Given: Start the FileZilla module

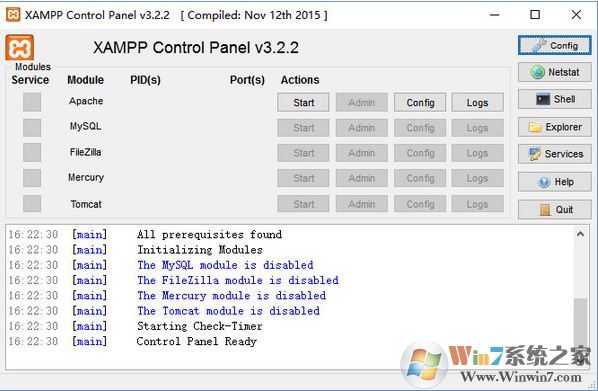Looking at the screenshot, I should pyautogui.click(x=303, y=153).
